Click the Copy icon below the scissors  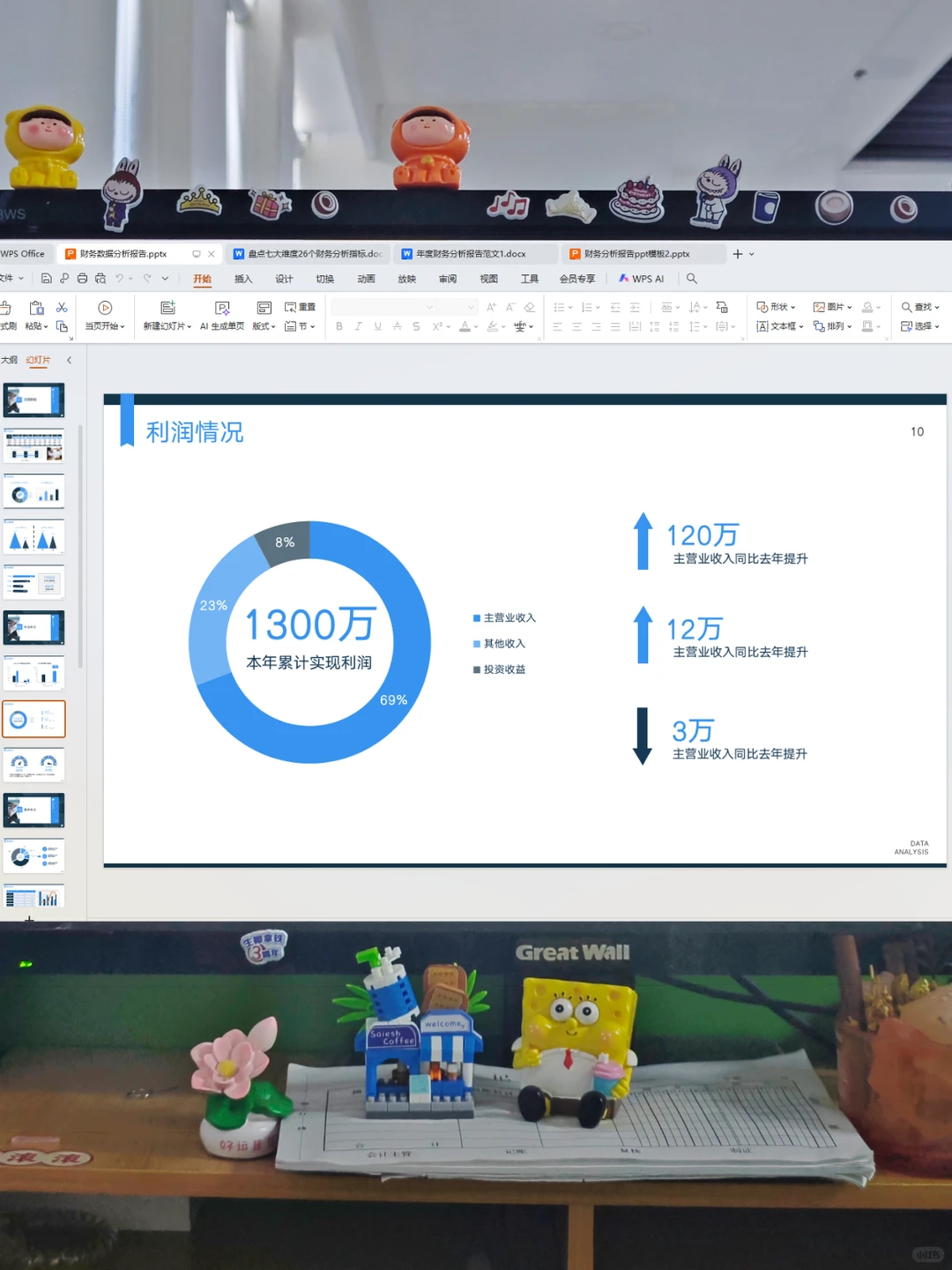click(62, 326)
